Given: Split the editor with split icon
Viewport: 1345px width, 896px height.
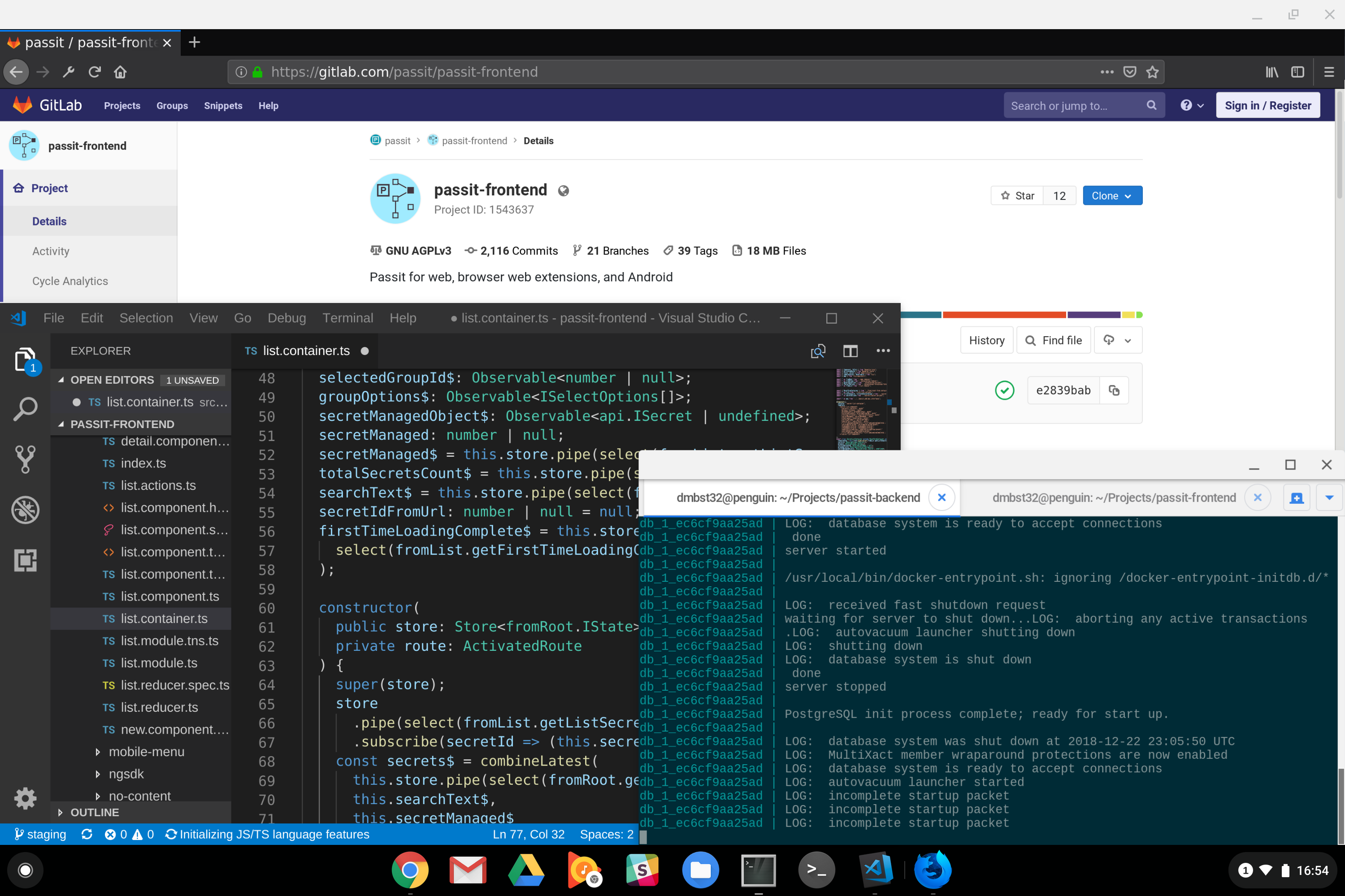Looking at the screenshot, I should point(850,351).
